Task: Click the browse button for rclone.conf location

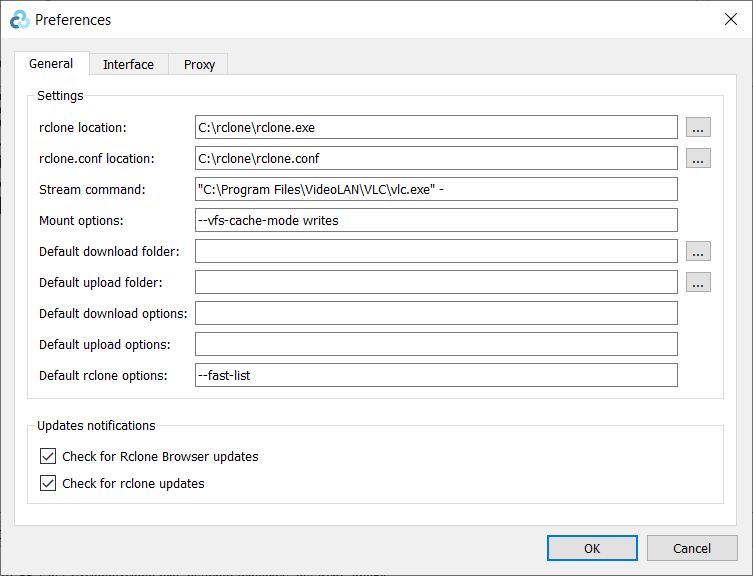Action: [x=698, y=158]
